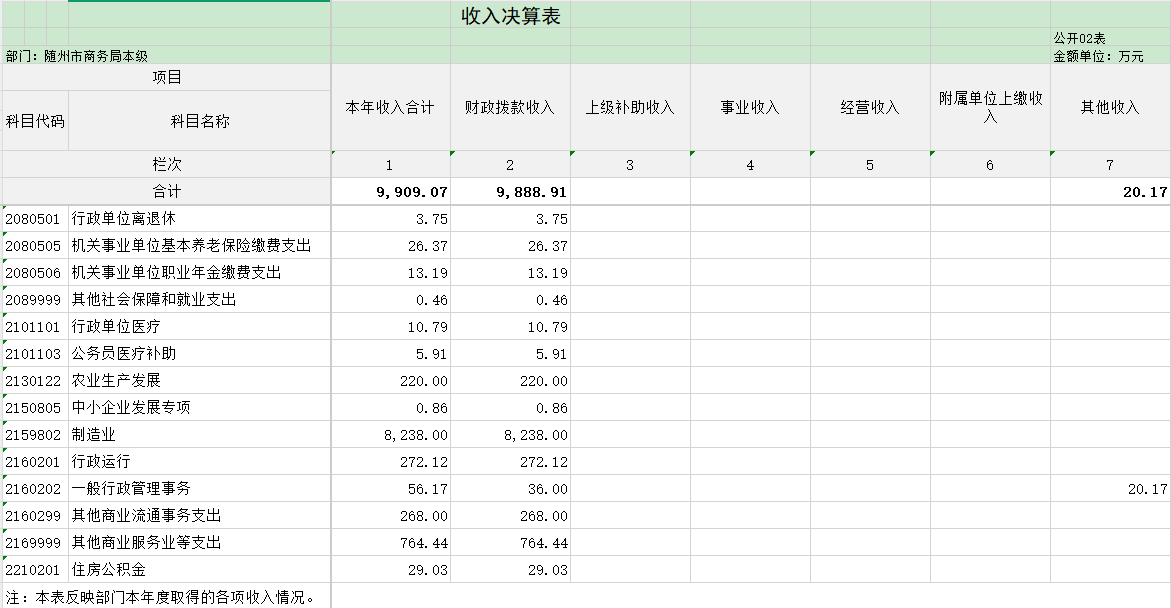Click the 科目代码 header cell
The image size is (1171, 608).
pyautogui.click(x=35, y=121)
